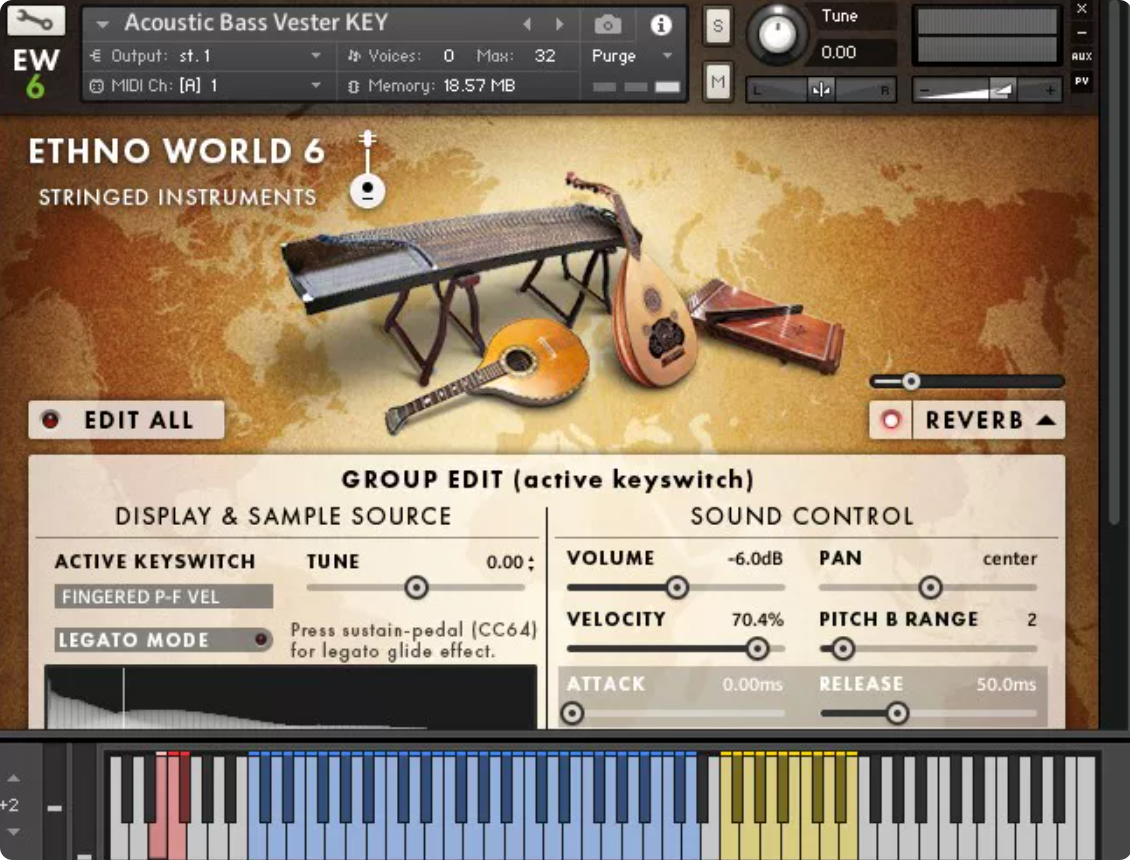1132x860 pixels.
Task: Click the VOLUME -6.0dB value
Action: tap(754, 558)
